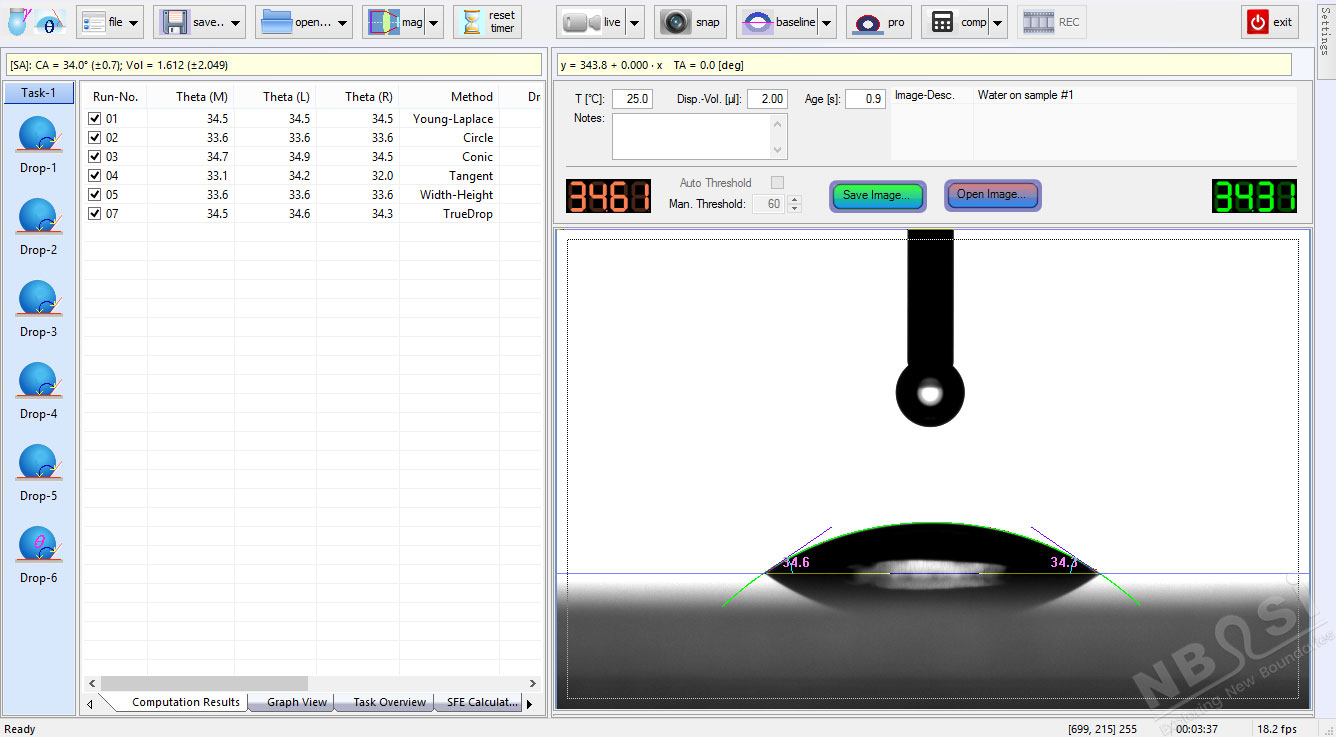Increase Man. Threshold with the up stepper
1336x737 pixels.
(x=794, y=198)
